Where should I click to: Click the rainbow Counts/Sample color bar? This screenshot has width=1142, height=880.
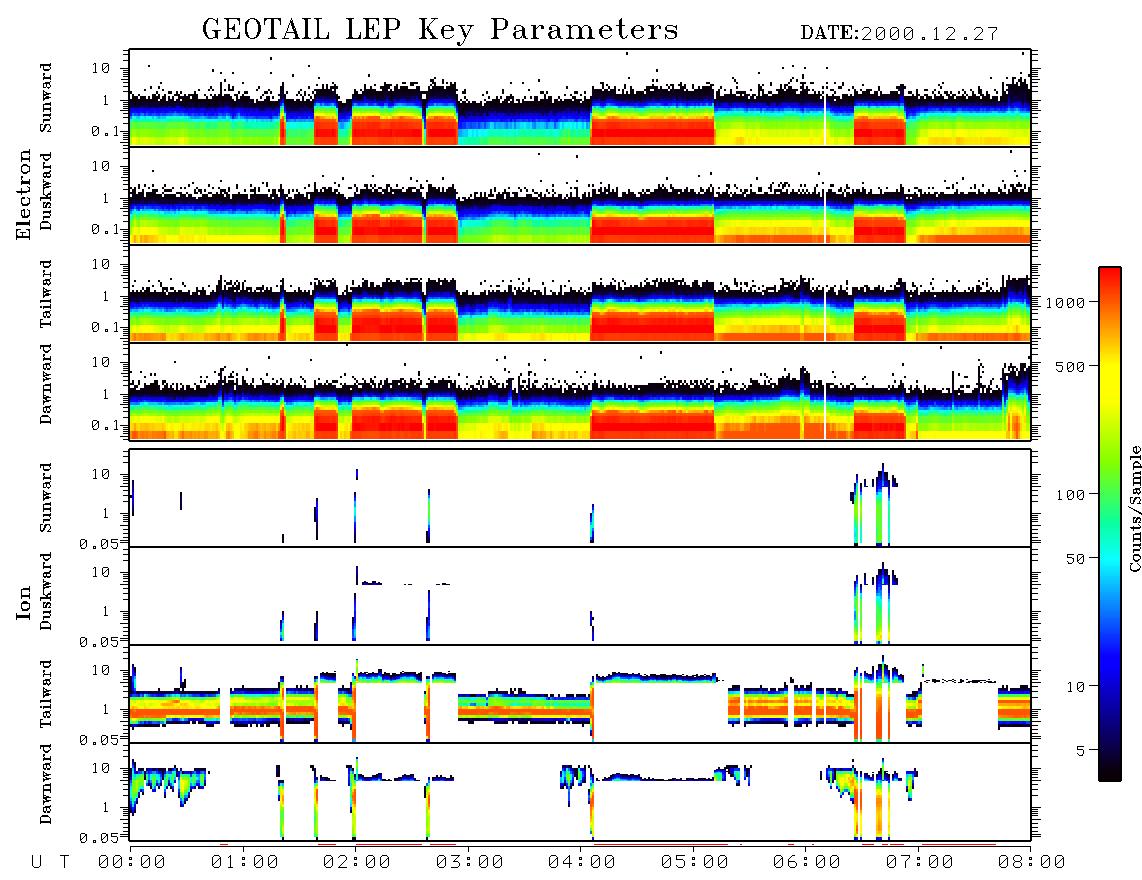[1110, 524]
